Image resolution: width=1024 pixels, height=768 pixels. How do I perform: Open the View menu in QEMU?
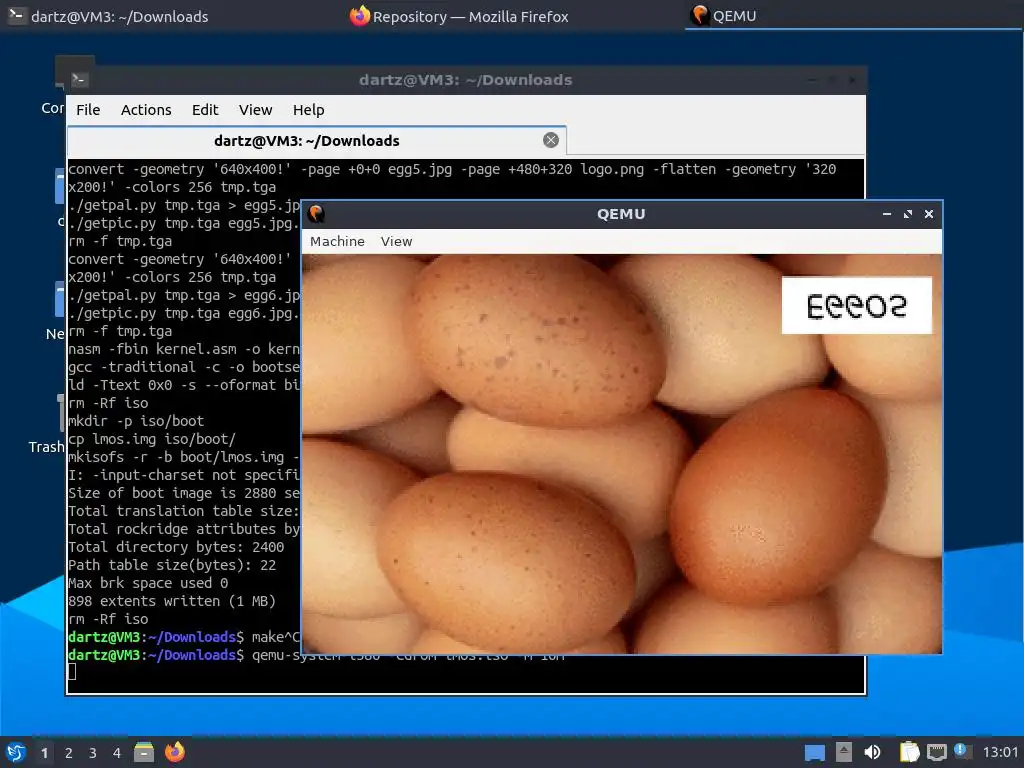(396, 242)
